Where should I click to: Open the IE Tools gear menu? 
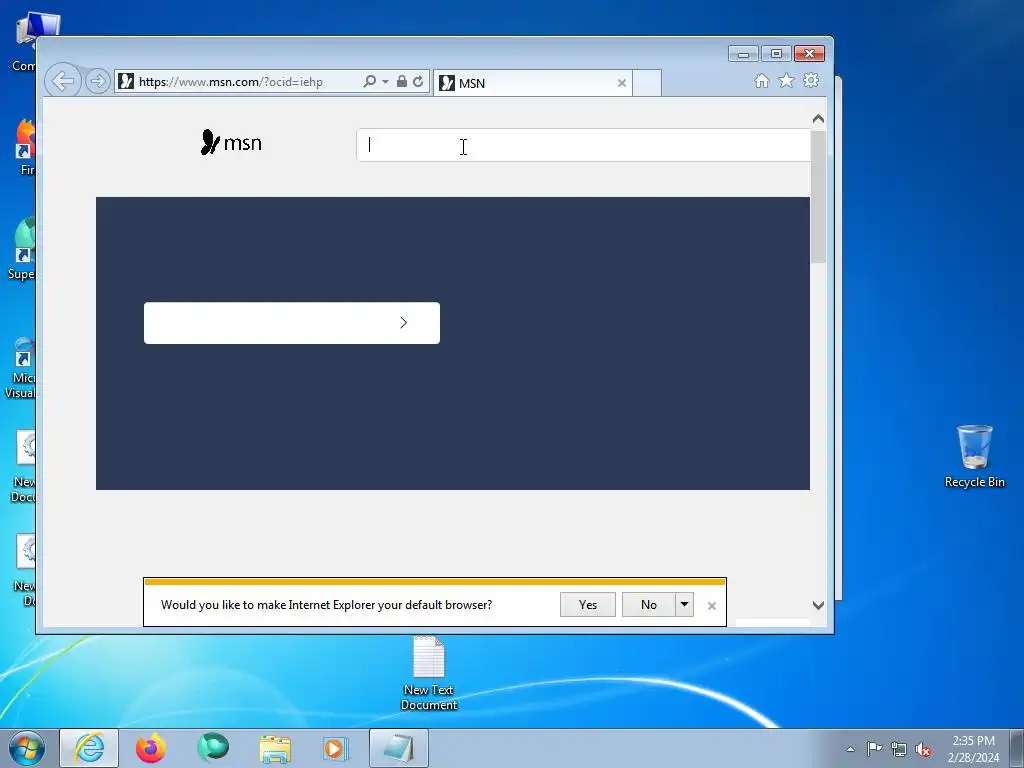[x=811, y=80]
